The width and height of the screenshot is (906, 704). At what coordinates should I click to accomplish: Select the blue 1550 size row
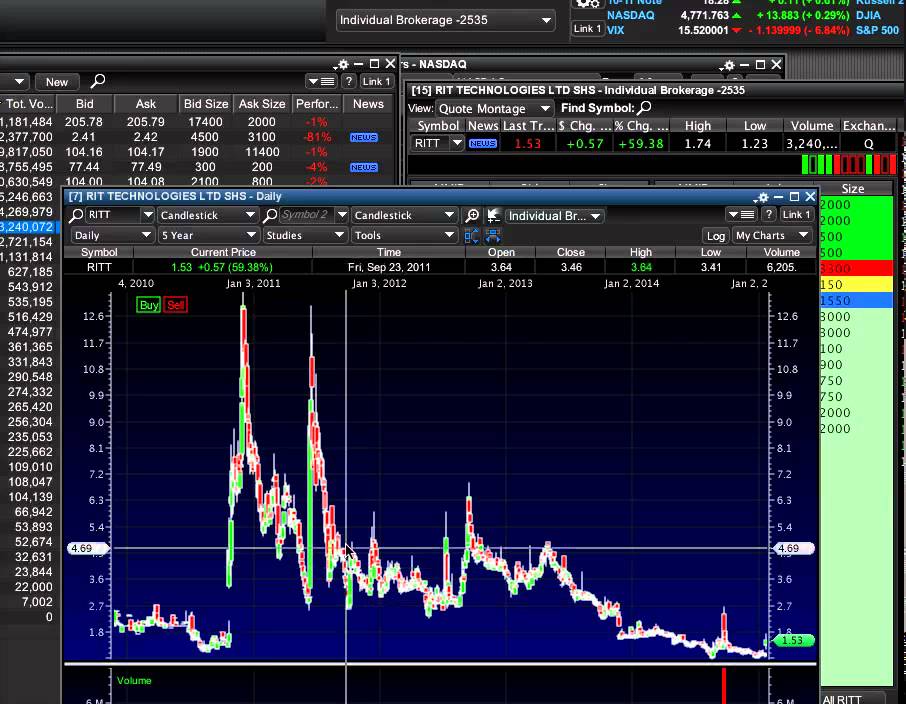[x=856, y=301]
